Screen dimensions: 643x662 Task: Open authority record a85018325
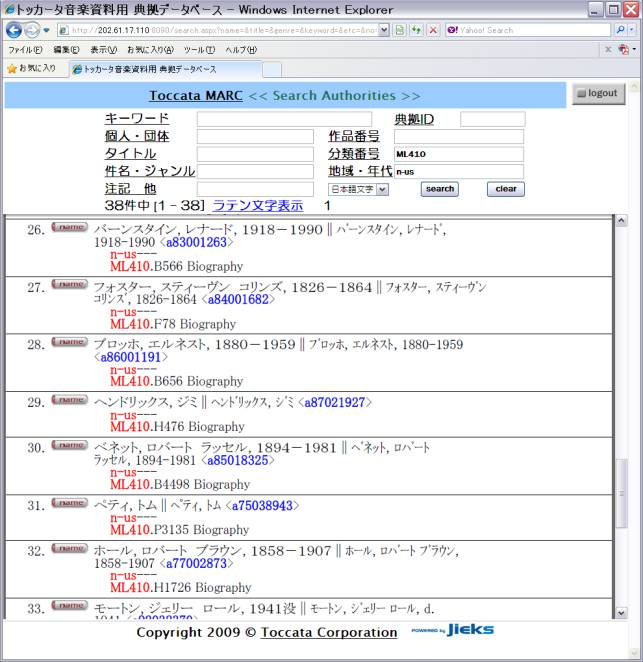[x=238, y=460]
